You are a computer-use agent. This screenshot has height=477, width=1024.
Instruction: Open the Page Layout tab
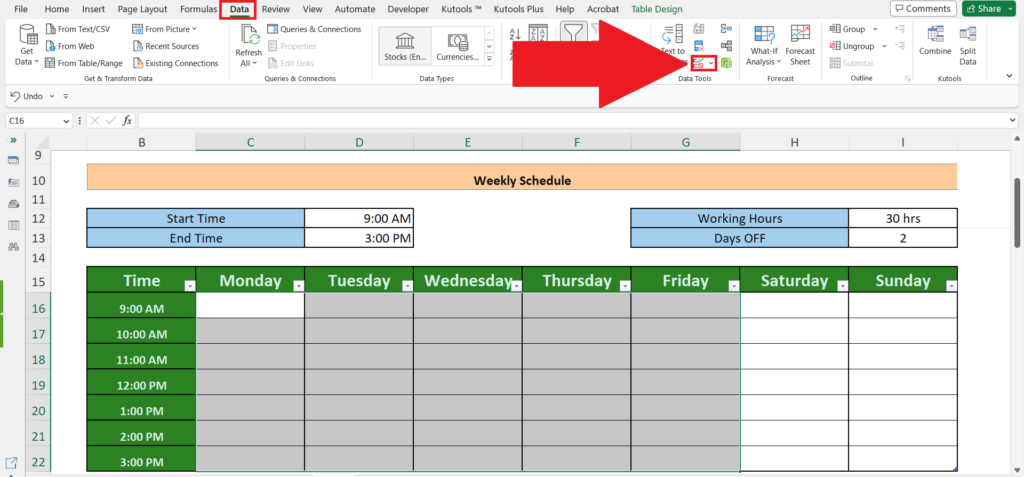coord(142,9)
